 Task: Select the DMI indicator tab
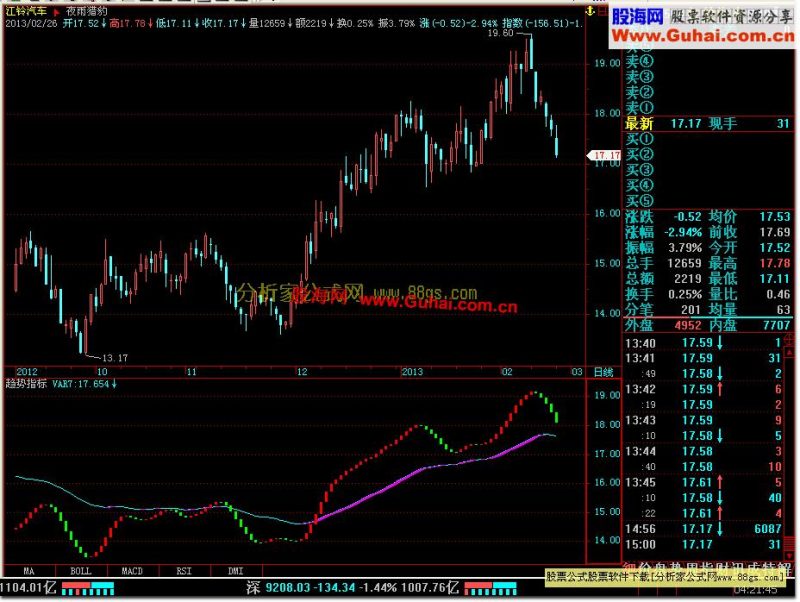[x=235, y=571]
